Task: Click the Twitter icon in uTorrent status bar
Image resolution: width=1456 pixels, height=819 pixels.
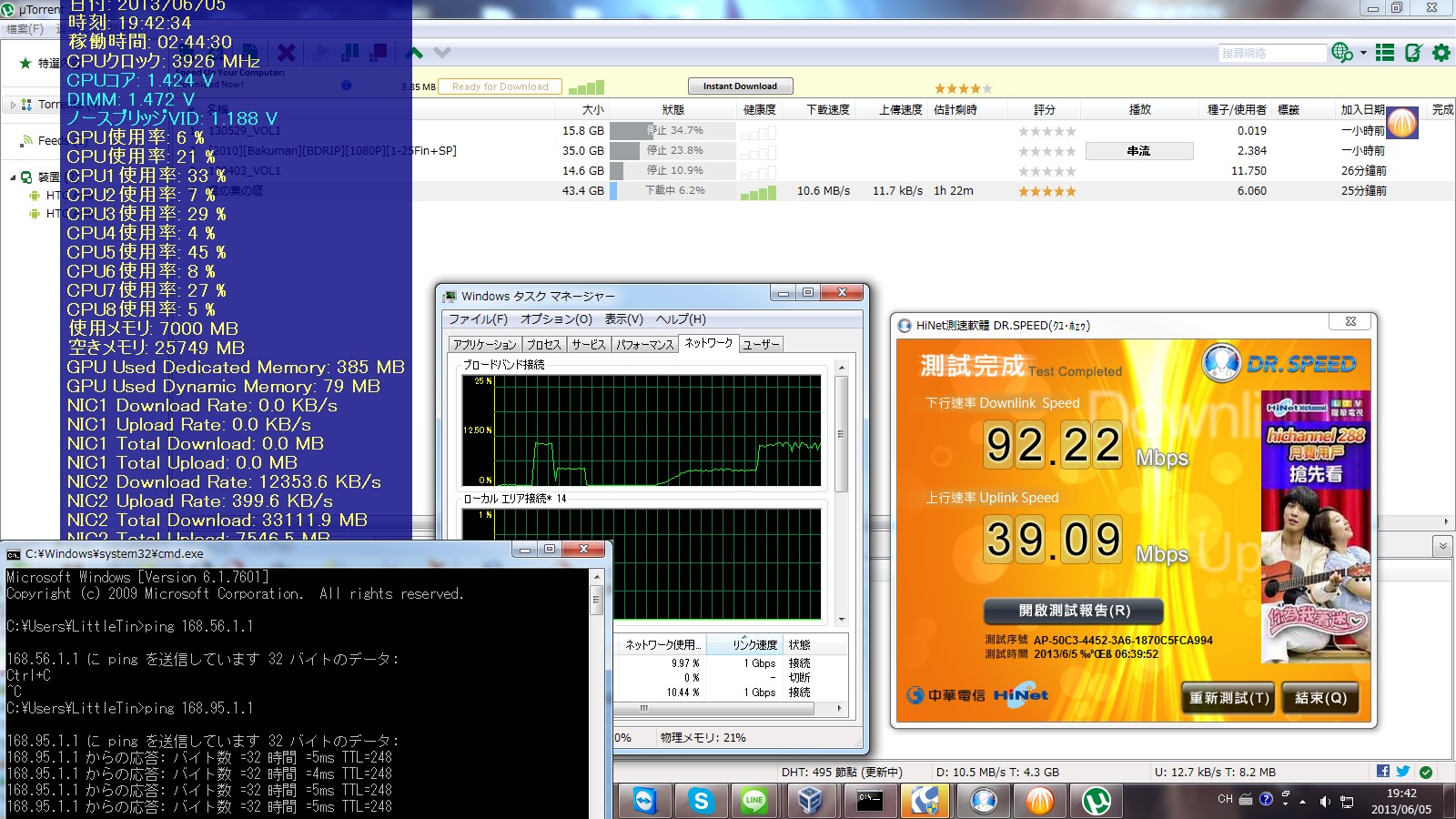Action: 1403,771
